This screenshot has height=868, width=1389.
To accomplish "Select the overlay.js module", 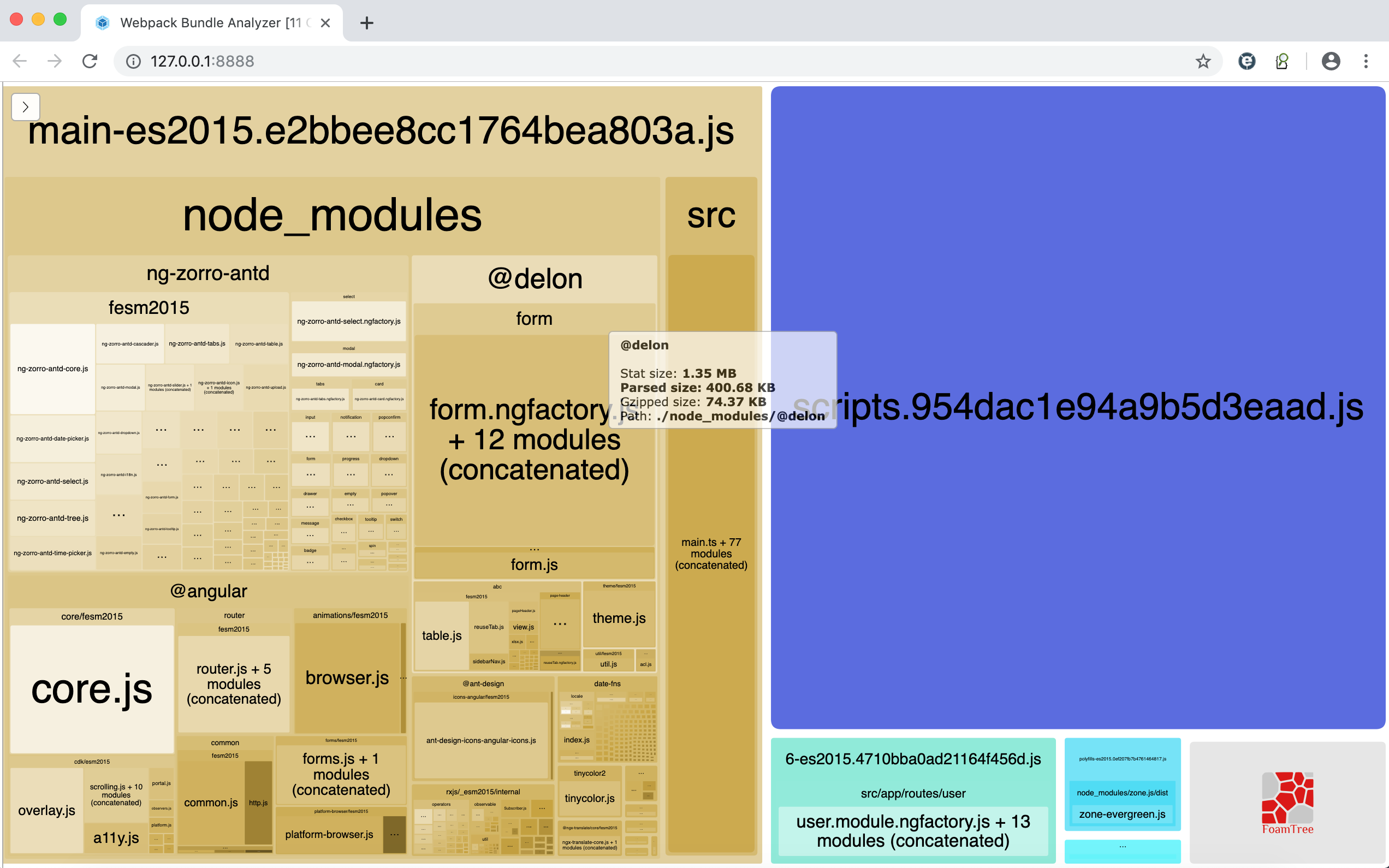I will coord(46,810).
